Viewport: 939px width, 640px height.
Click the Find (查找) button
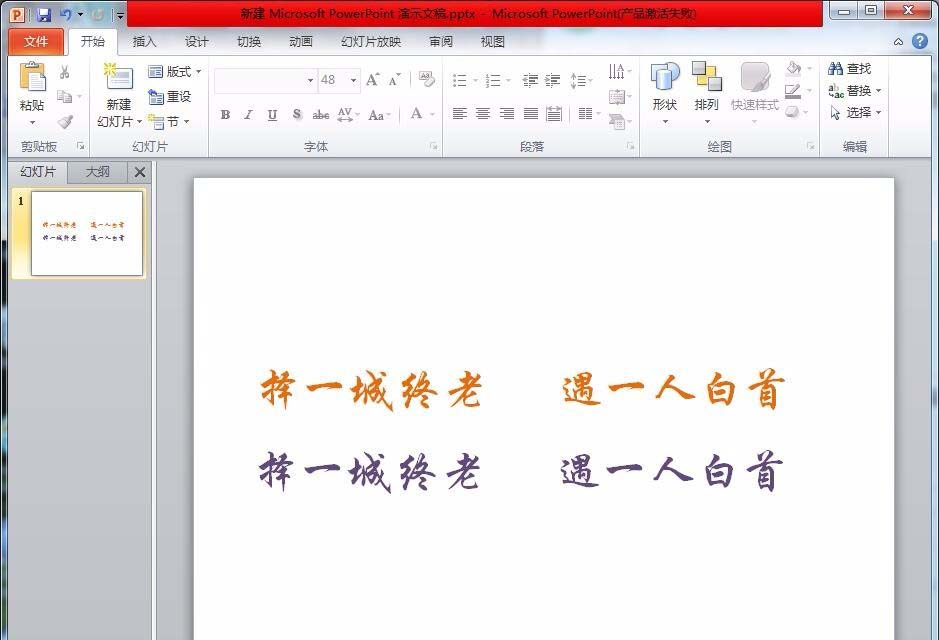pos(849,69)
